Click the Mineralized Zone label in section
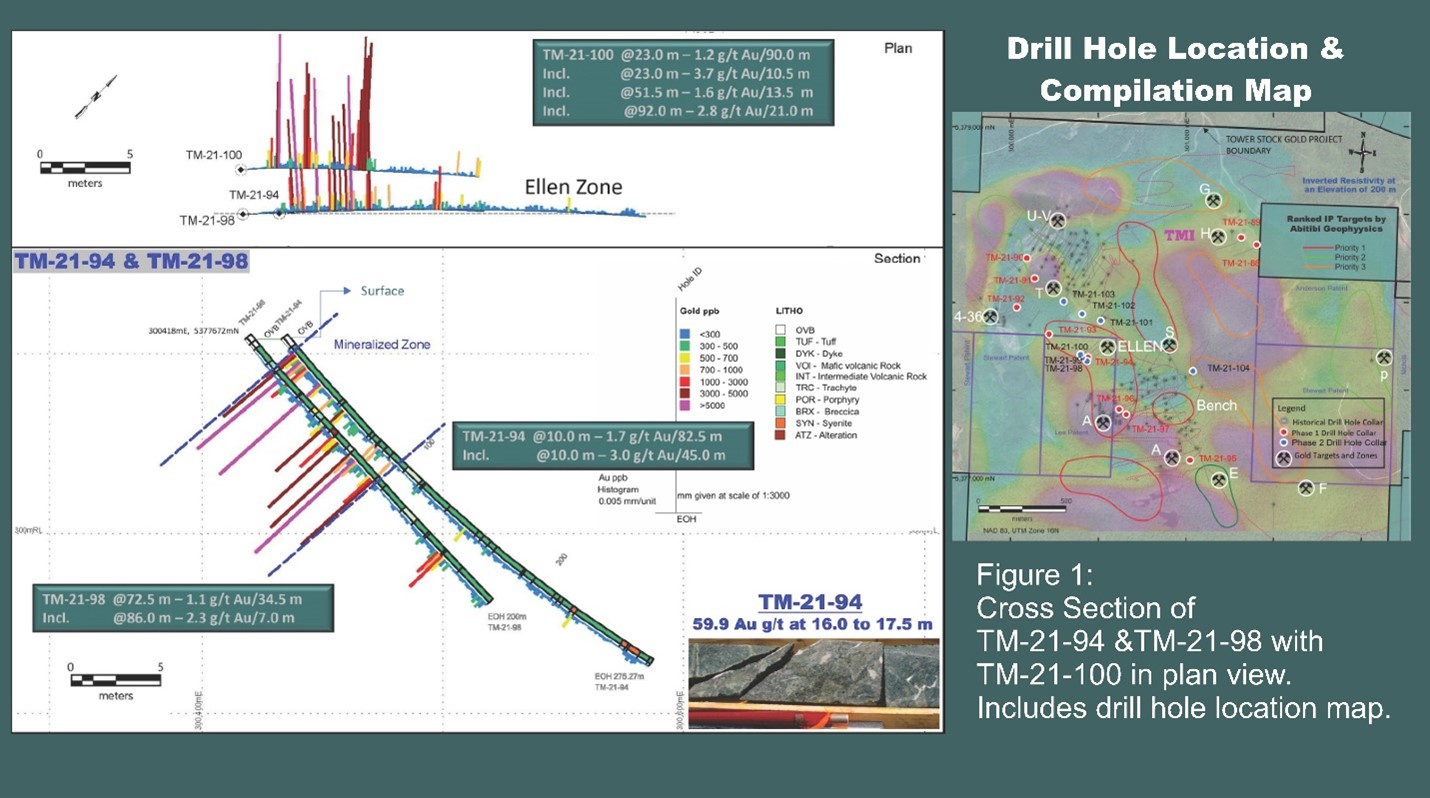The width and height of the screenshot is (1430, 798). pos(382,345)
